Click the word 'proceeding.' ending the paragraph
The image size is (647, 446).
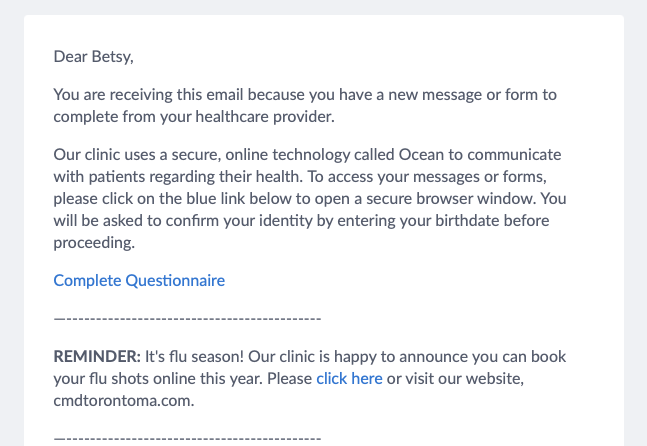point(94,243)
